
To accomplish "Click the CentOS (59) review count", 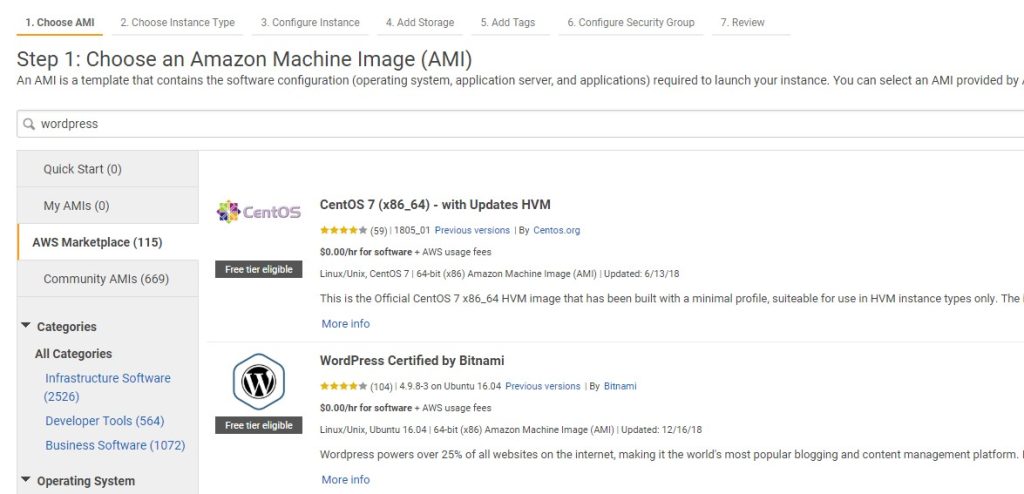I will (379, 231).
